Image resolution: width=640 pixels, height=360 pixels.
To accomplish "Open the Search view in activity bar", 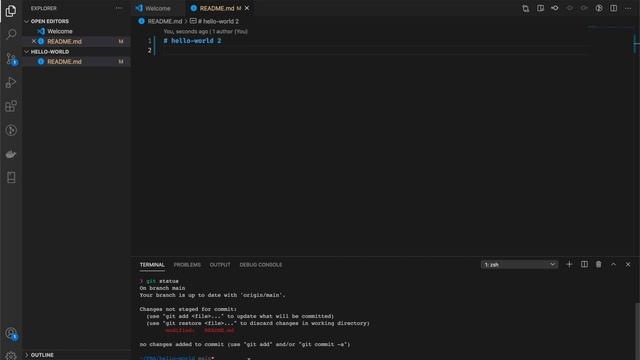I will tap(11, 34).
